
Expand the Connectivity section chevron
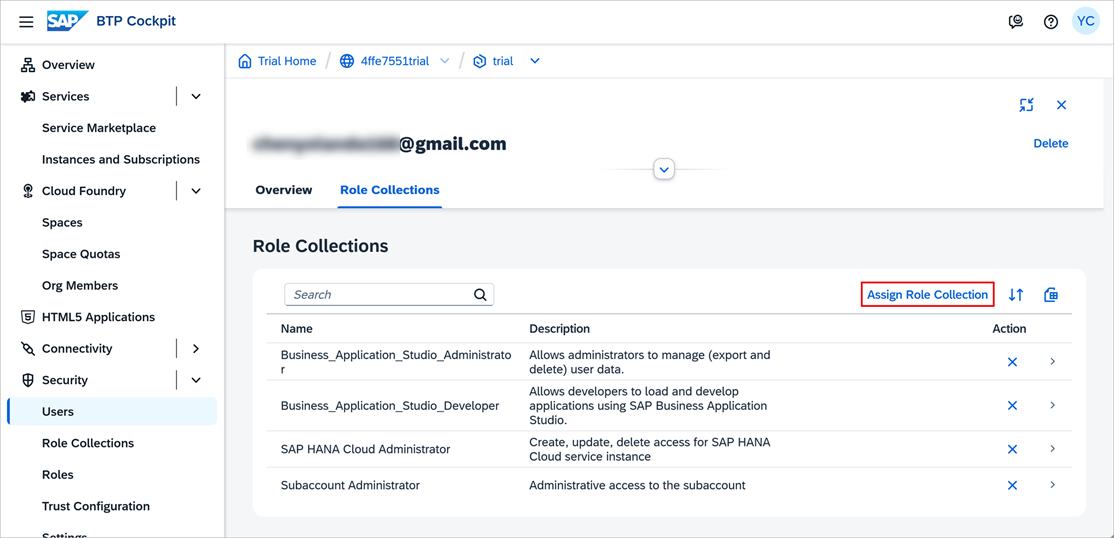197,349
